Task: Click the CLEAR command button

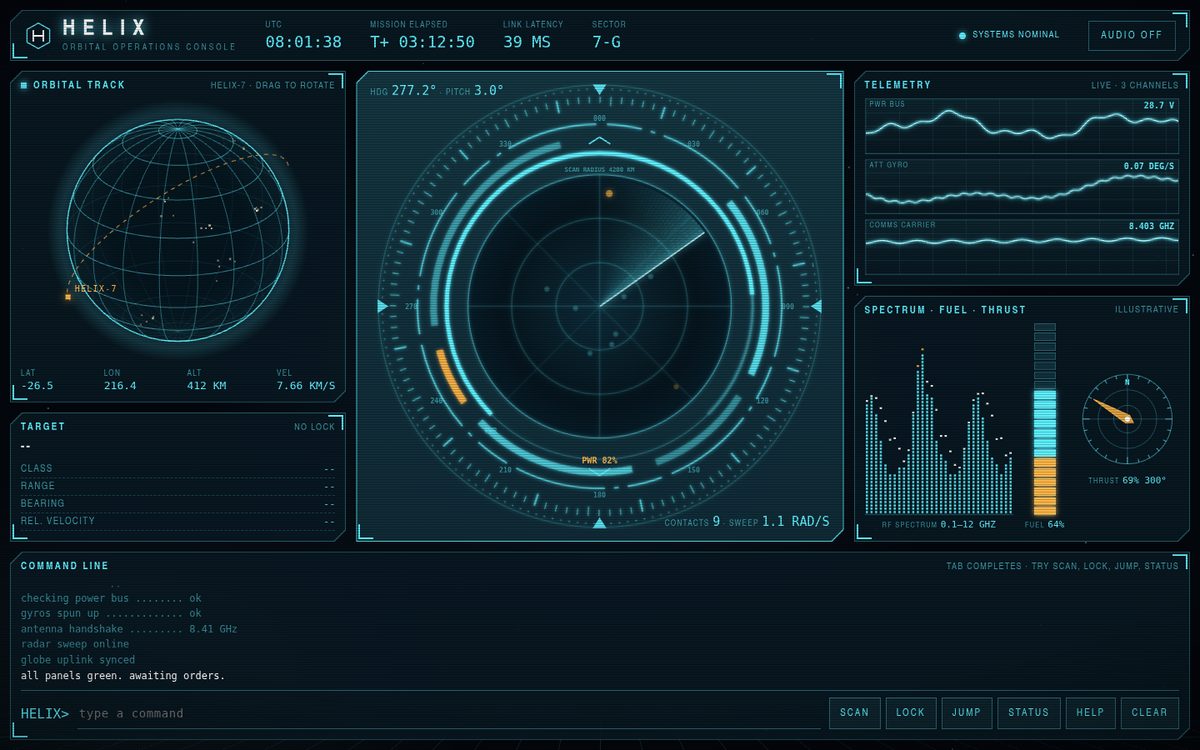Action: 1149,713
